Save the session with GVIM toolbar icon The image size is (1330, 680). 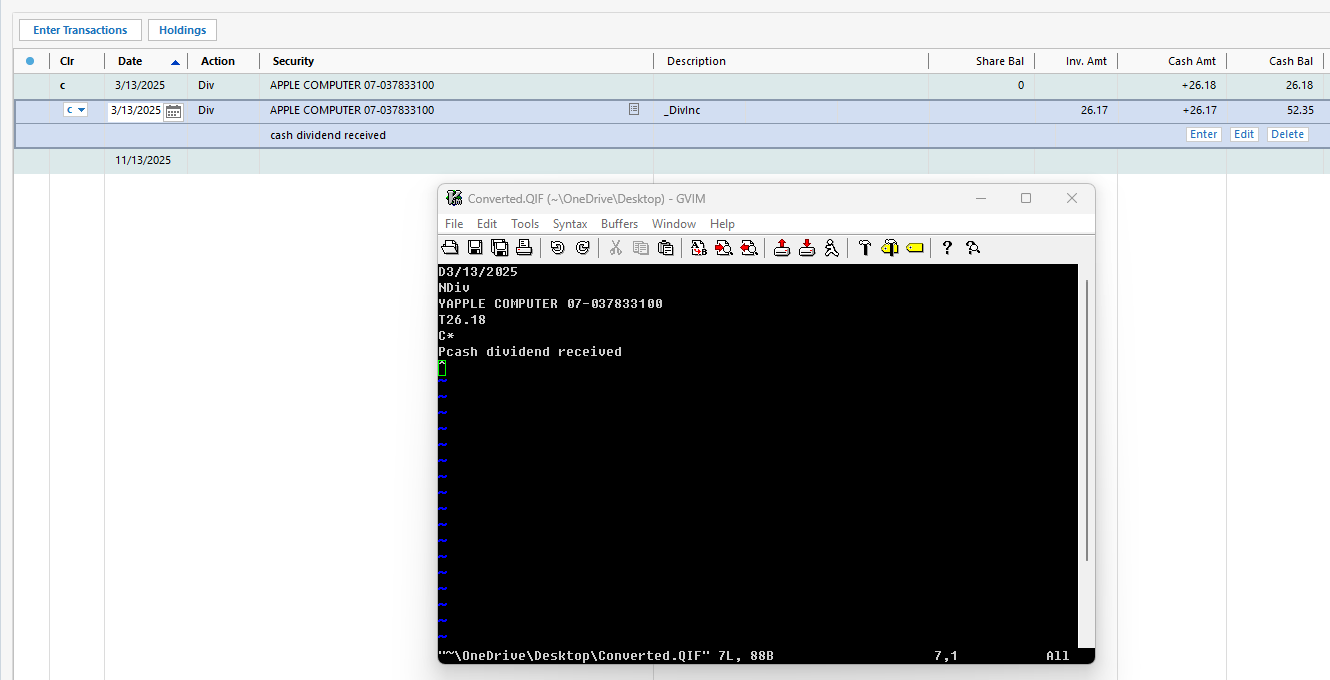807,248
